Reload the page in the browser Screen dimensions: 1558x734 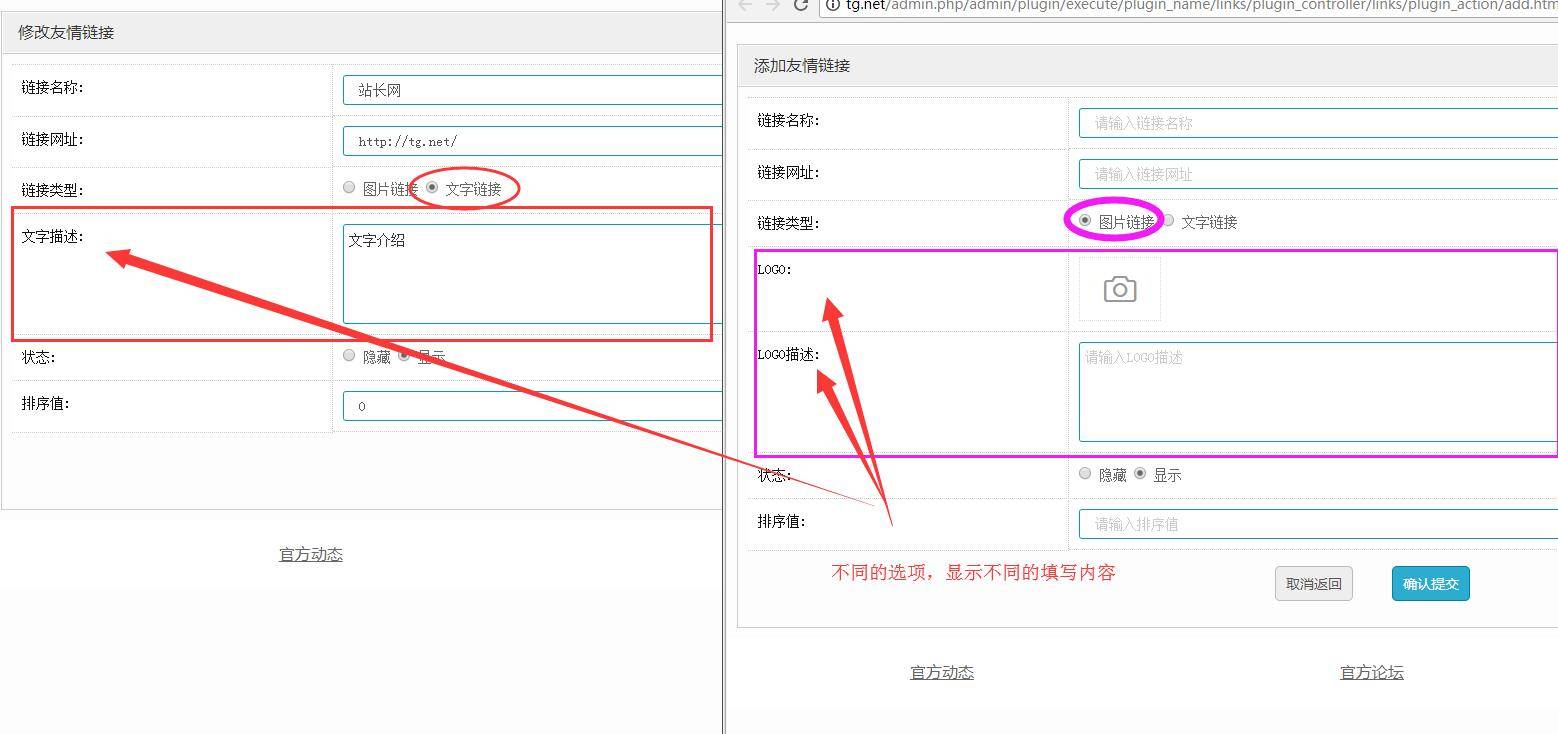pos(800,5)
